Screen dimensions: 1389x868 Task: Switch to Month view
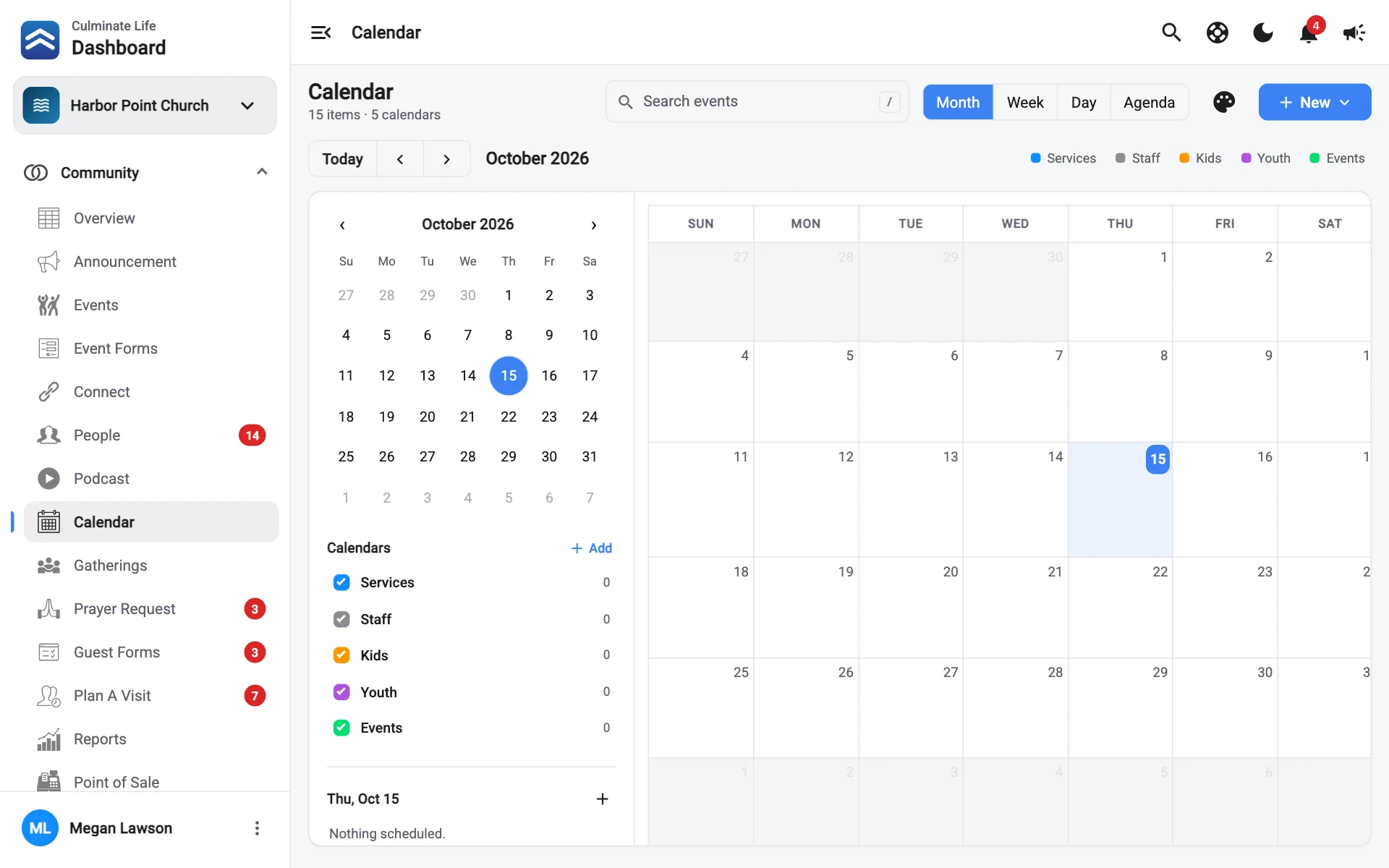pos(958,102)
